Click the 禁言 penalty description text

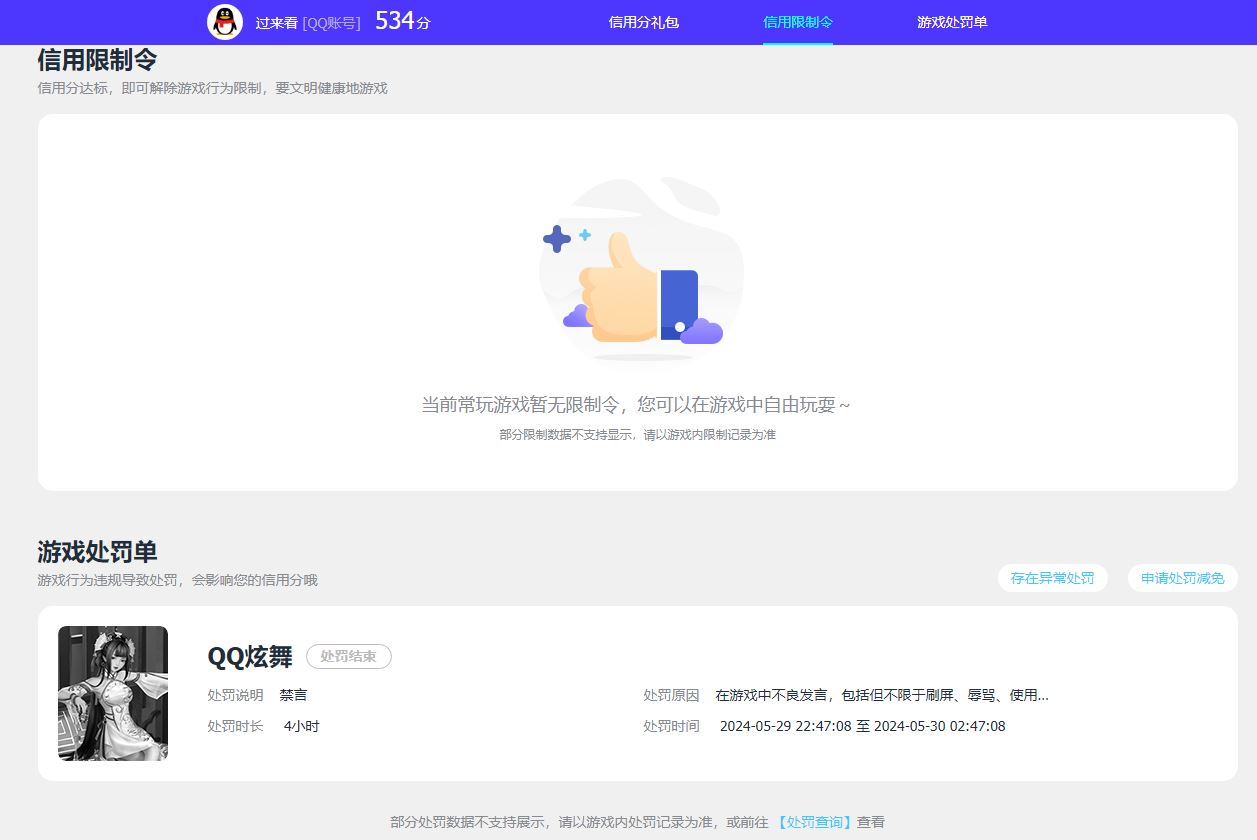[x=292, y=694]
